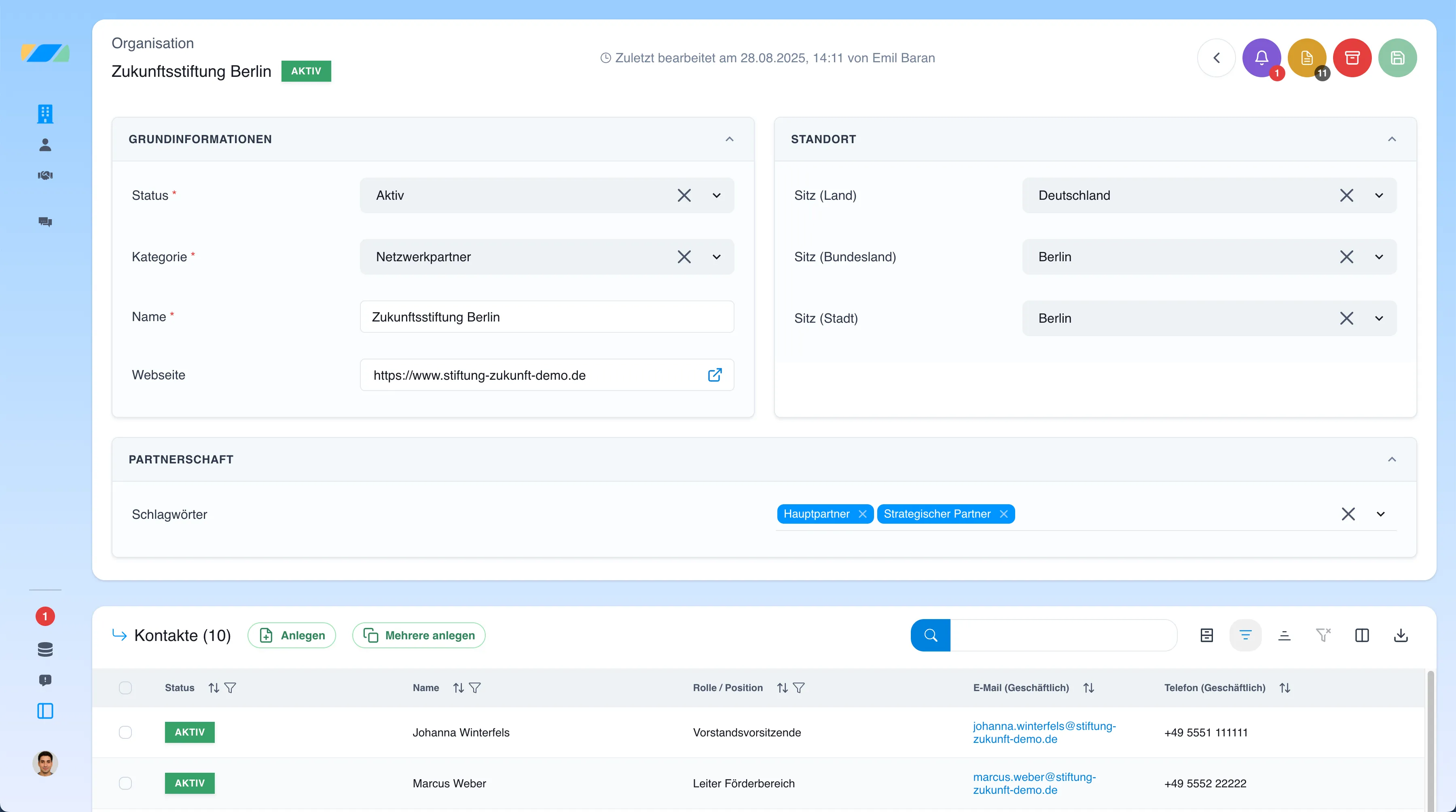Clear the Sitz (Stadt) value
This screenshot has height=812, width=1456.
pyautogui.click(x=1346, y=319)
